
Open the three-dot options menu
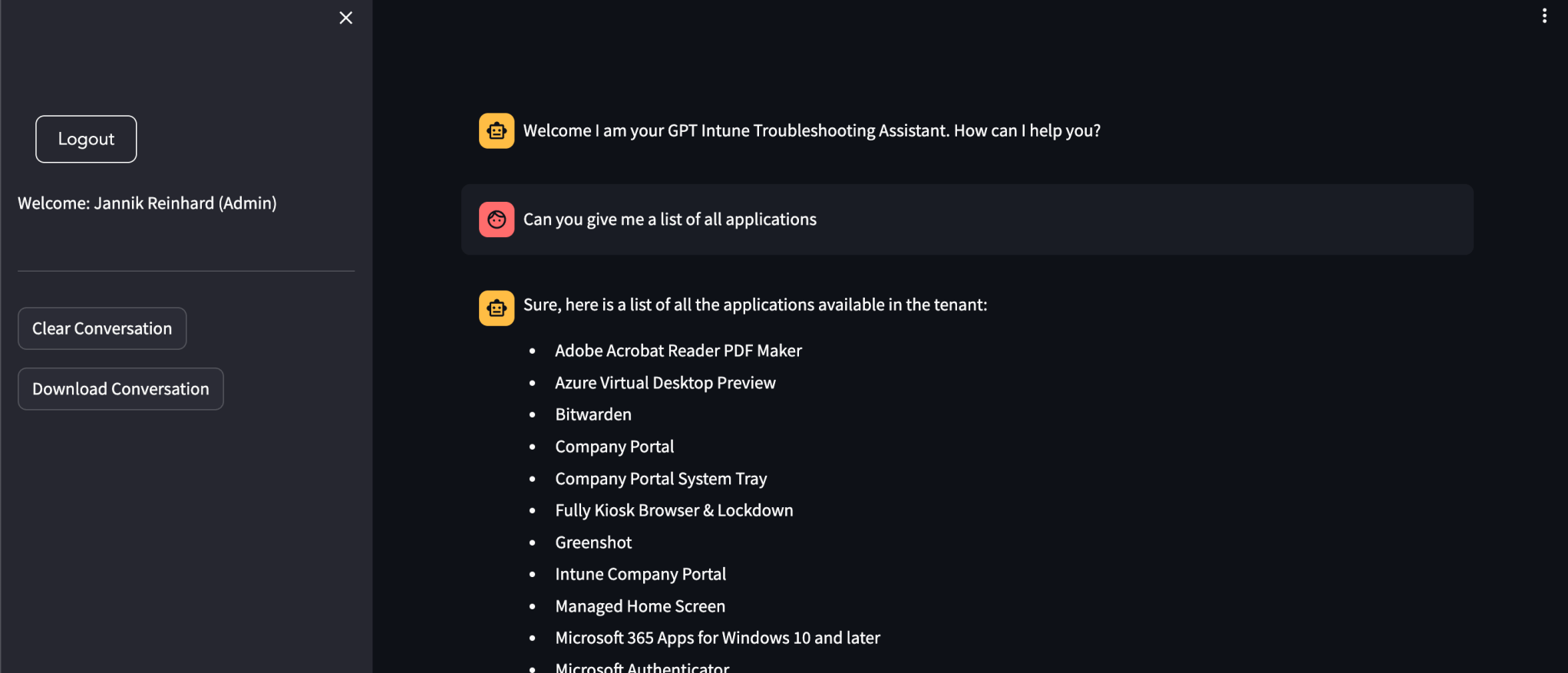[1544, 15]
